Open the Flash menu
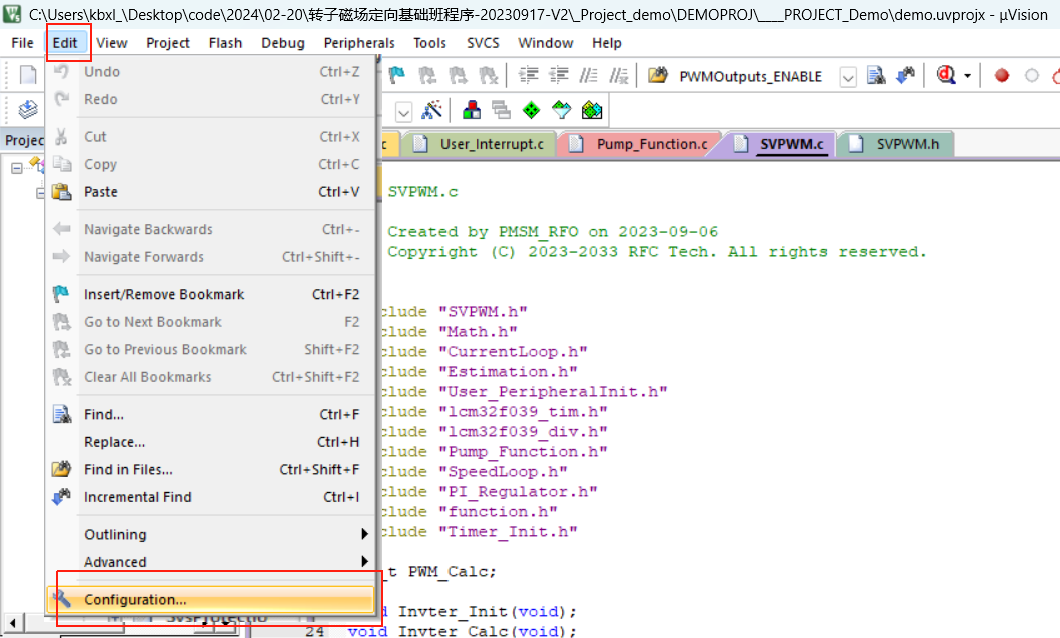1060x638 pixels. click(x=225, y=43)
